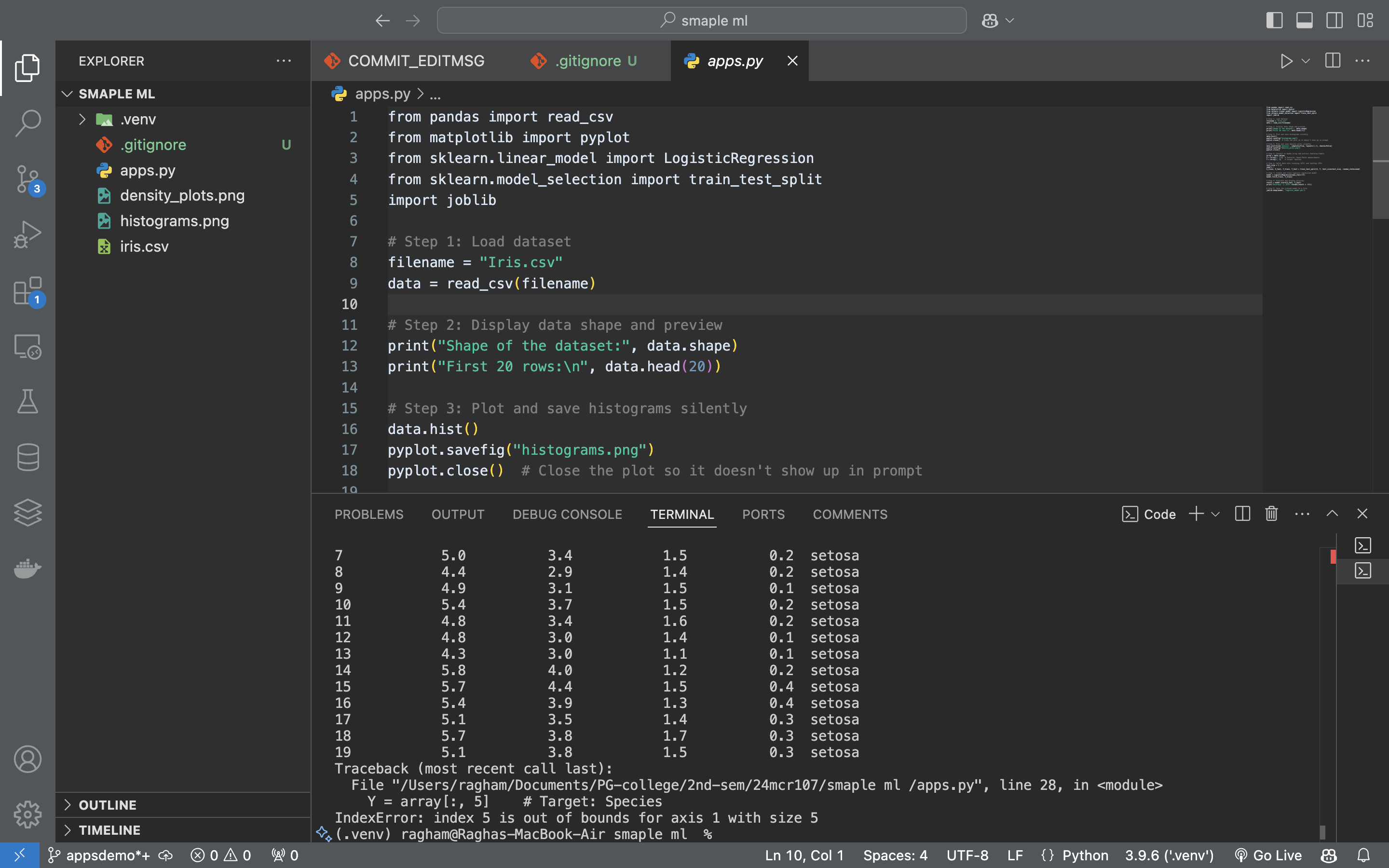Viewport: 1389px width, 868px height.
Task: Open Source Control view with 3 changes
Action: click(x=27, y=179)
